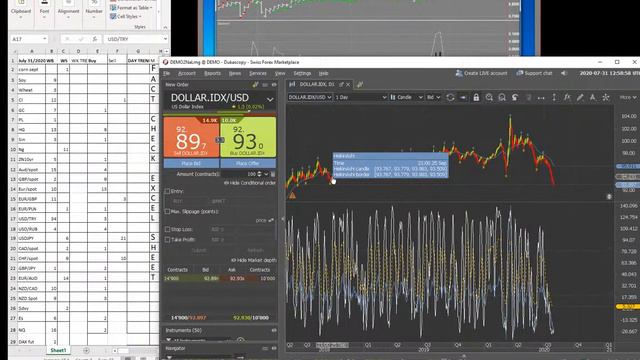Enable the Entry checkbox
Viewport: 640px width, 360px height.
pyautogui.click(x=167, y=191)
